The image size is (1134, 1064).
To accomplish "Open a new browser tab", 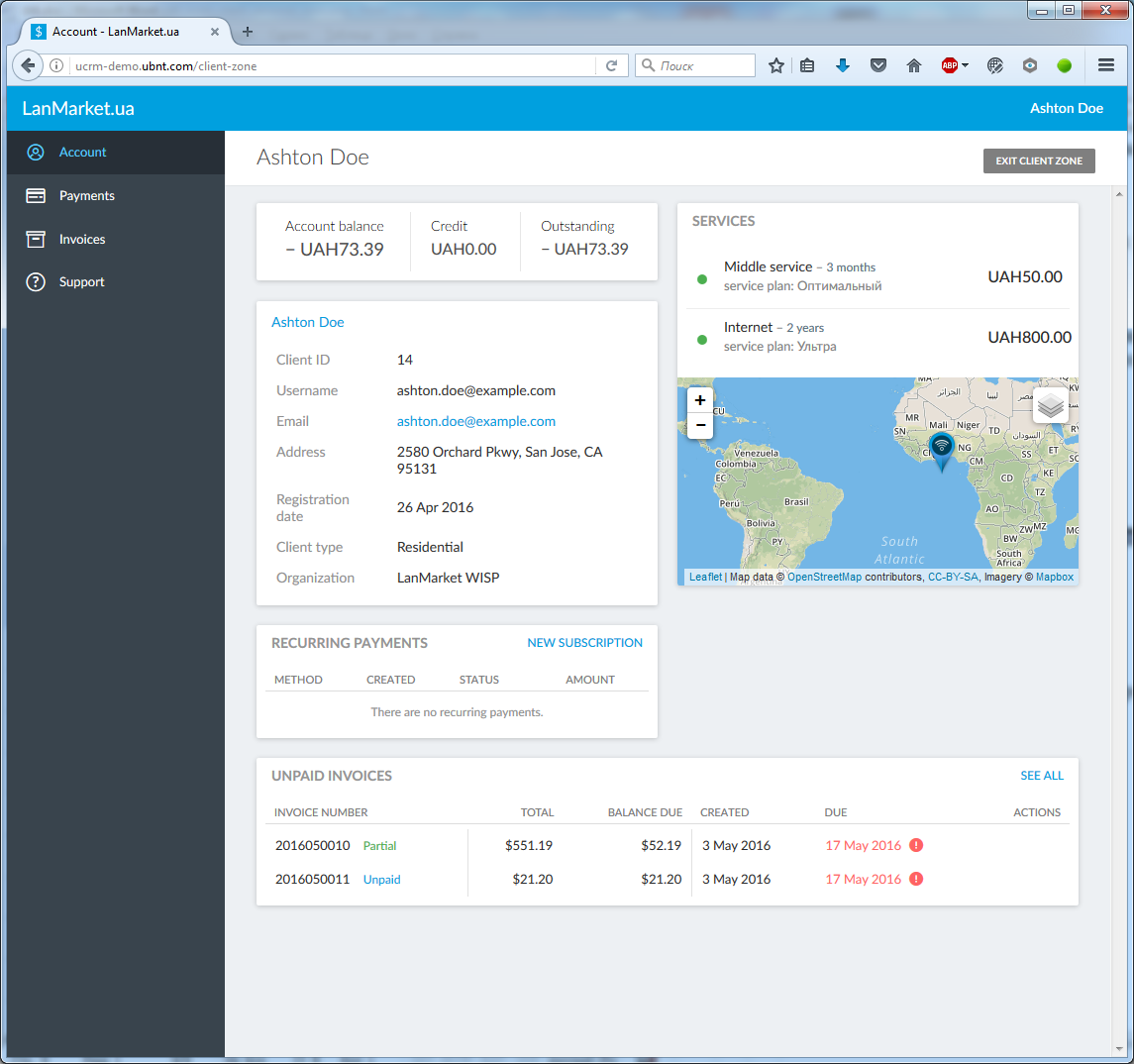I will point(248,32).
